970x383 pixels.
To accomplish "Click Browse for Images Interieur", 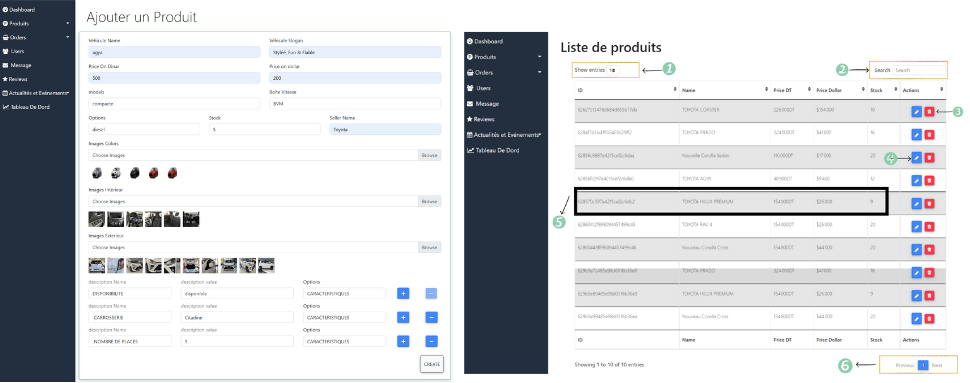I will pyautogui.click(x=429, y=201).
